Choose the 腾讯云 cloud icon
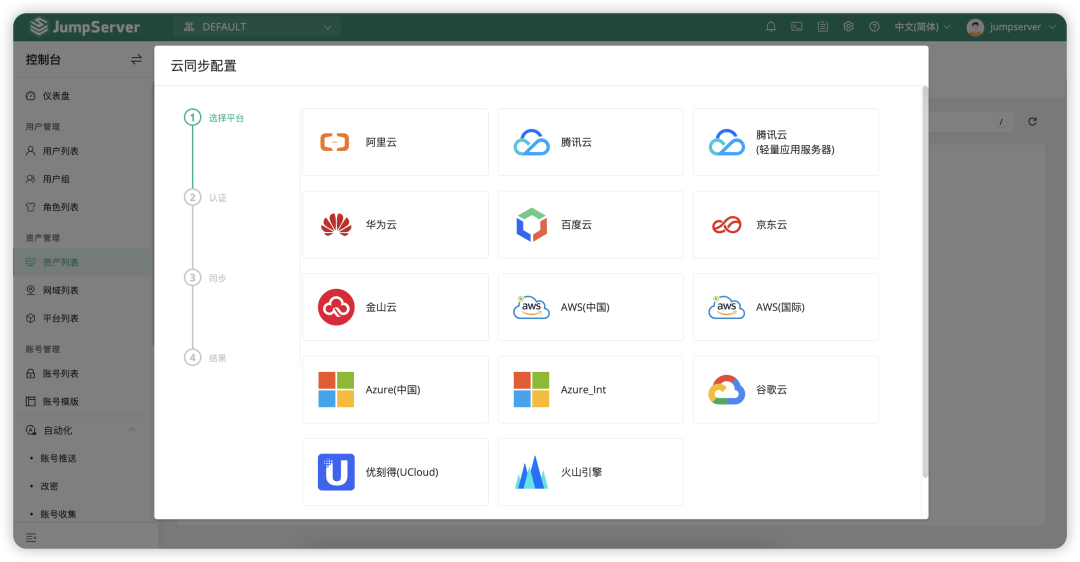Screen dimensions: 1080x562 coord(532,143)
